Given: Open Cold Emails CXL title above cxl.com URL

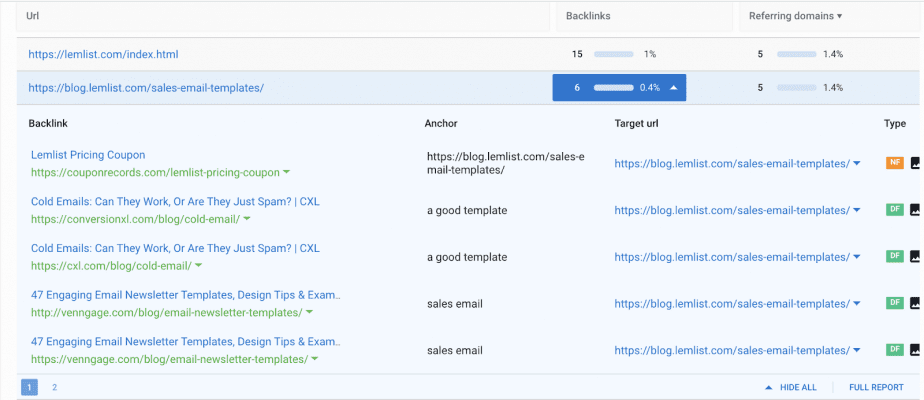Looking at the screenshot, I should (175, 248).
